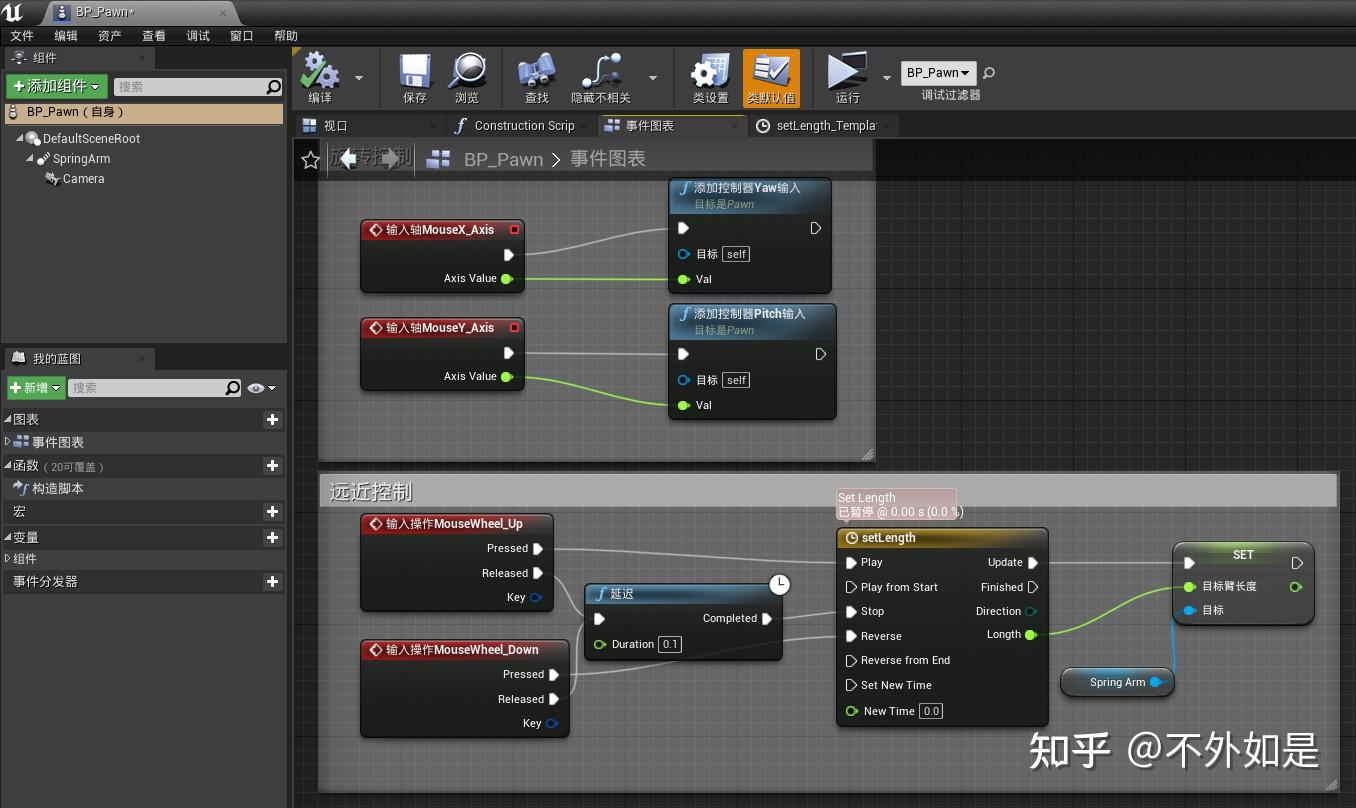This screenshot has height=808, width=1356.
Task: Open 类默认值 (Class Defaults)
Action: (771, 75)
